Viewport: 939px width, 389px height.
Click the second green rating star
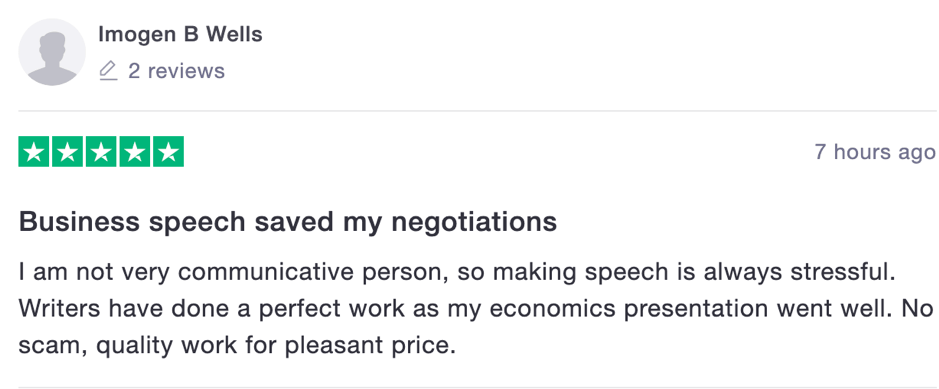tap(68, 151)
